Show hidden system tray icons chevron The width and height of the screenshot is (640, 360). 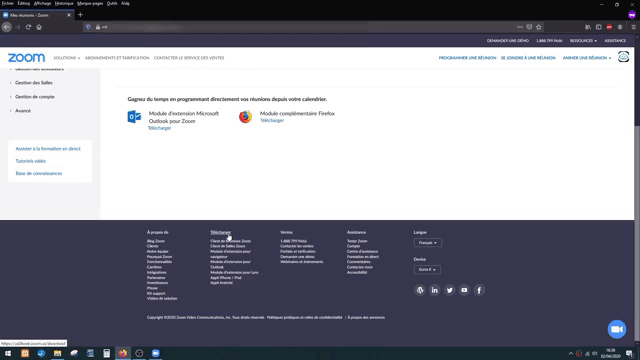pos(571,353)
